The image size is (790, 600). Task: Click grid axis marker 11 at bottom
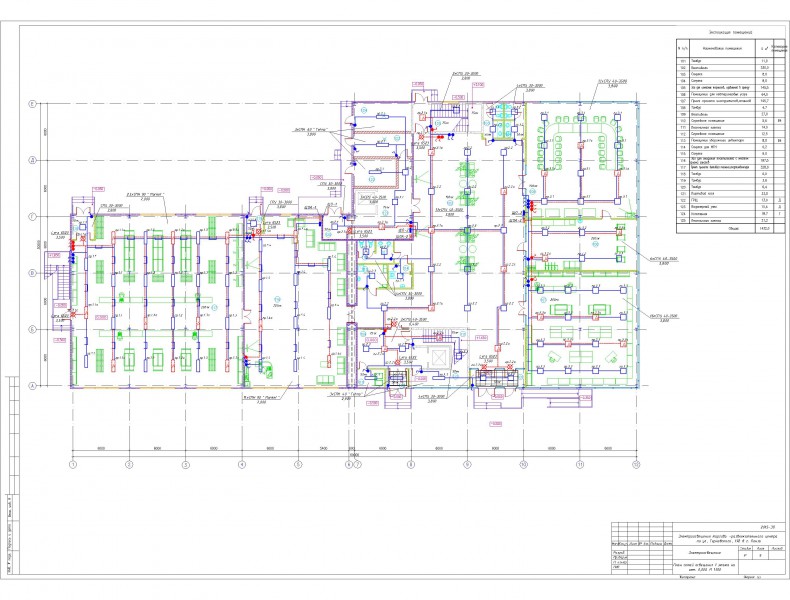coord(580,464)
